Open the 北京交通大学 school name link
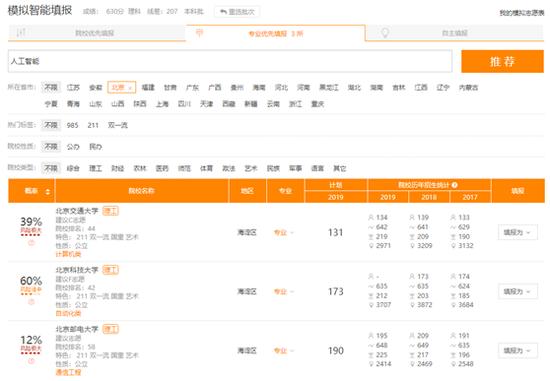Viewport: 550px width, 381px height. click(77, 211)
